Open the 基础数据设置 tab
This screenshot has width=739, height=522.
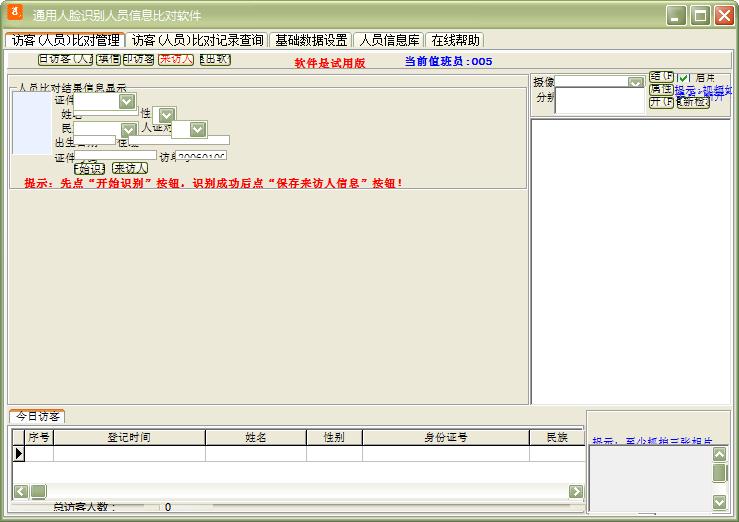point(311,40)
